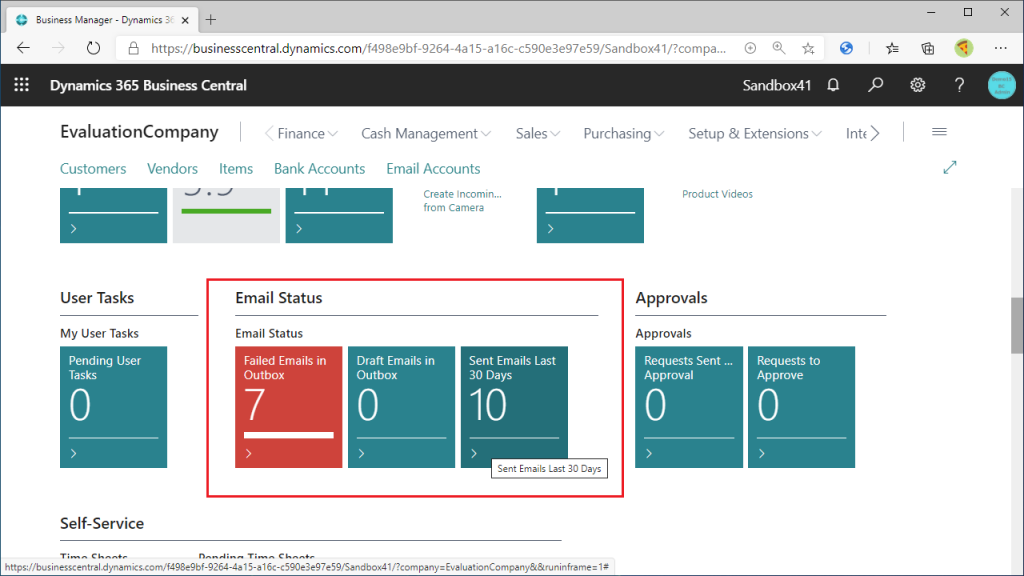
Task: Open the favorites list icon
Action: (892, 48)
